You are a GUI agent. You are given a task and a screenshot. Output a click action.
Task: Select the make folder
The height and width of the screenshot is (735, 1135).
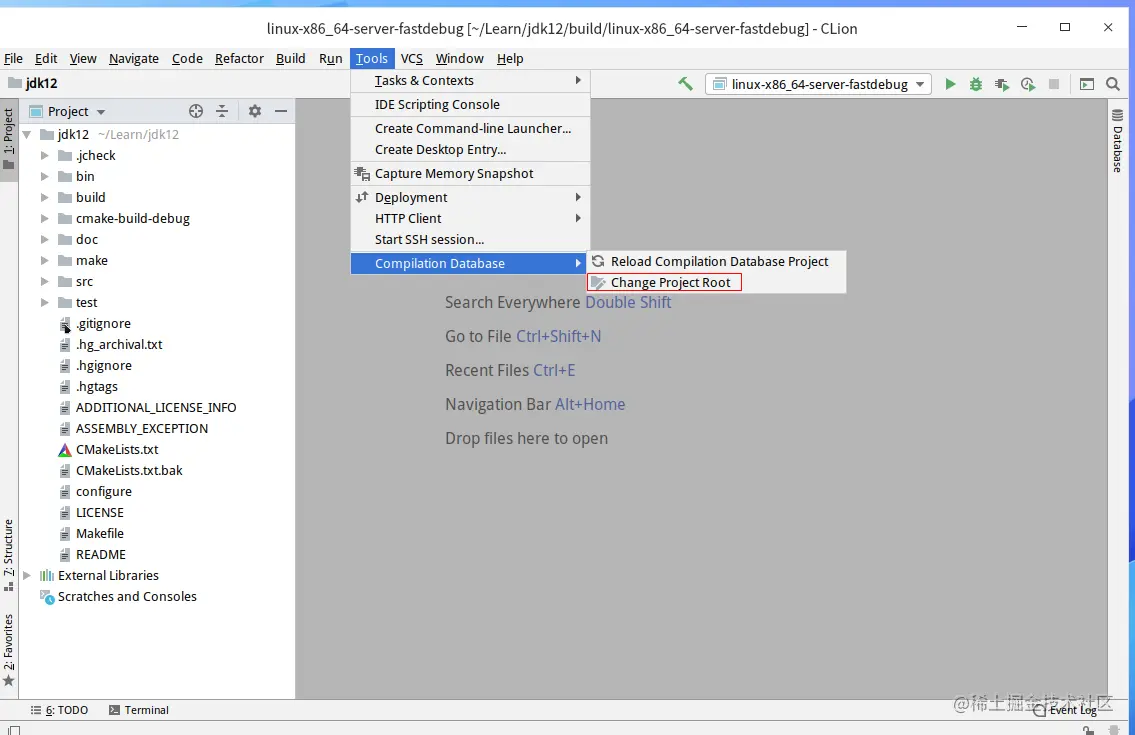91,261
